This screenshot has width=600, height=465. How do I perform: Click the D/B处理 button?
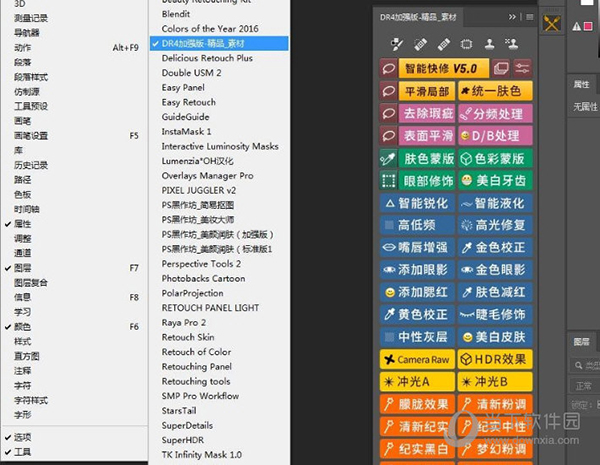[x=495, y=136]
